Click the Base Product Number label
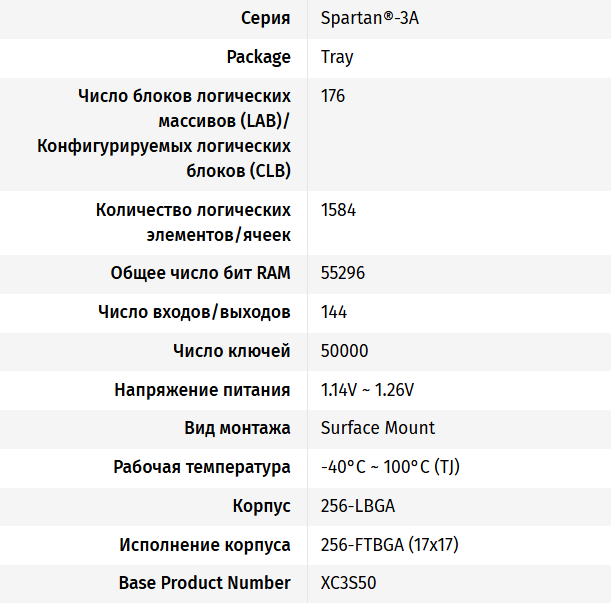611x603 pixels. point(205,583)
